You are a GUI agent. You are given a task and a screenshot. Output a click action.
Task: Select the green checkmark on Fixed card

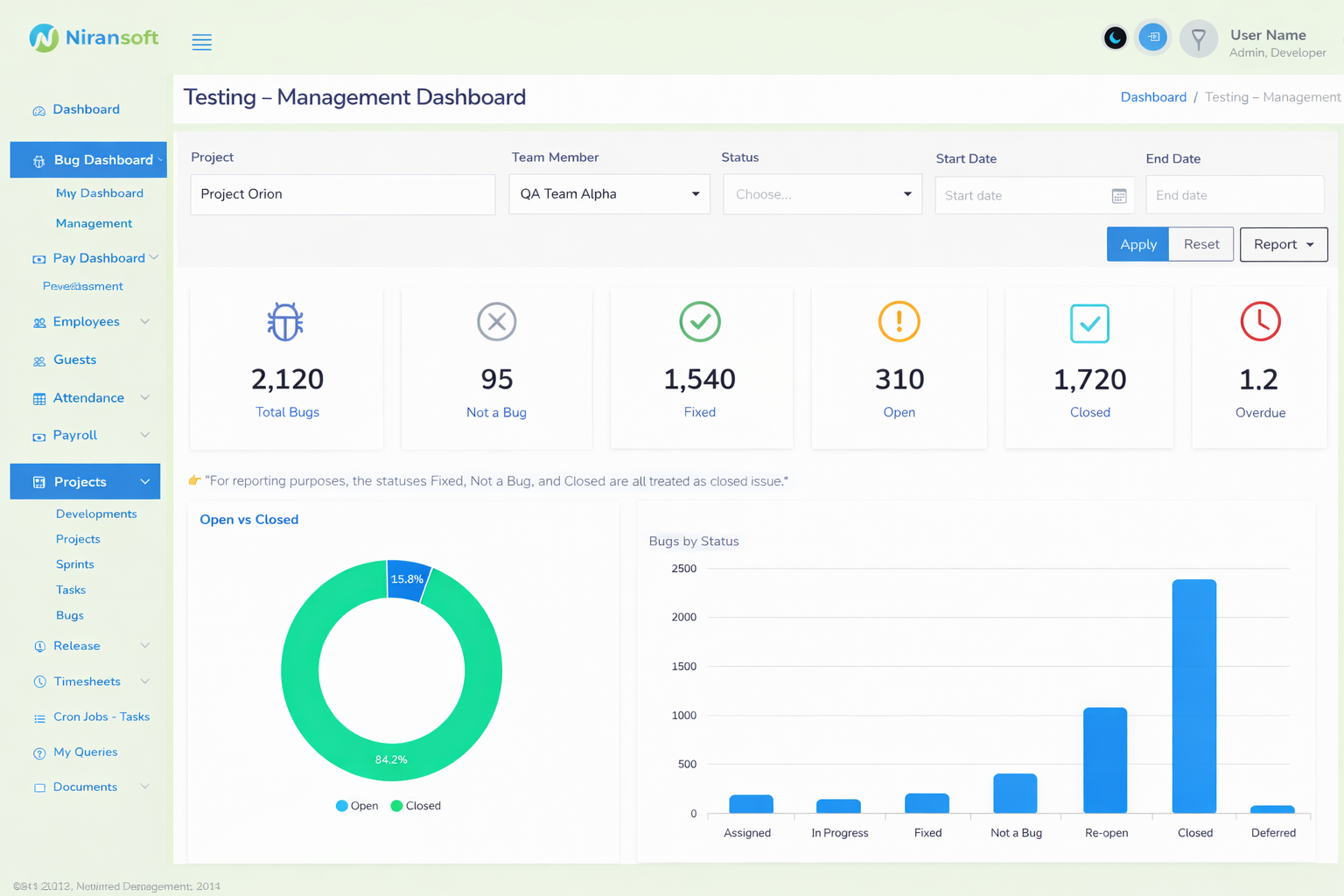[x=699, y=322]
